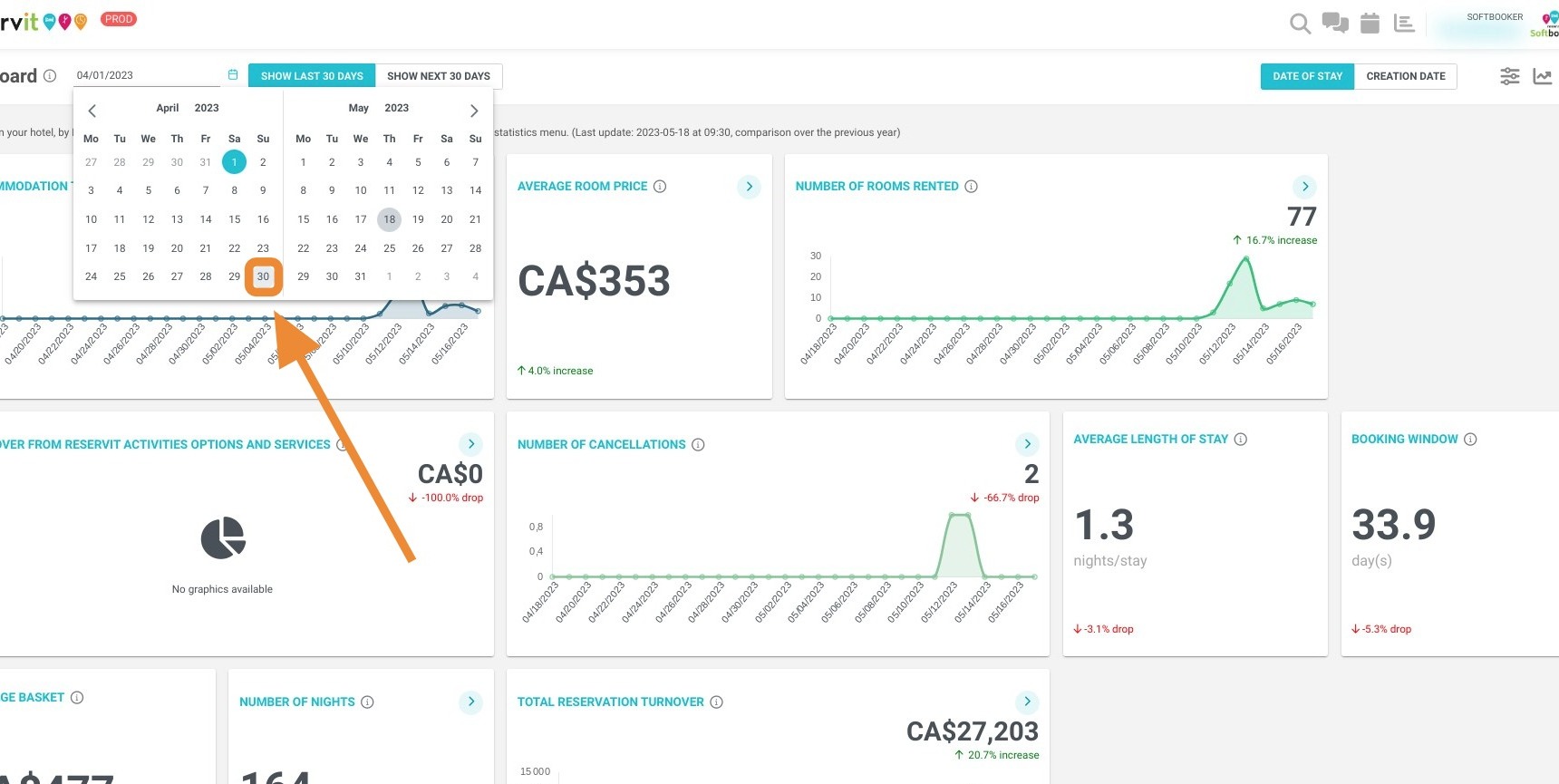Viewport: 1559px width, 784px height.
Task: Click the 33.9 booking window value
Action: pyautogui.click(x=1394, y=525)
